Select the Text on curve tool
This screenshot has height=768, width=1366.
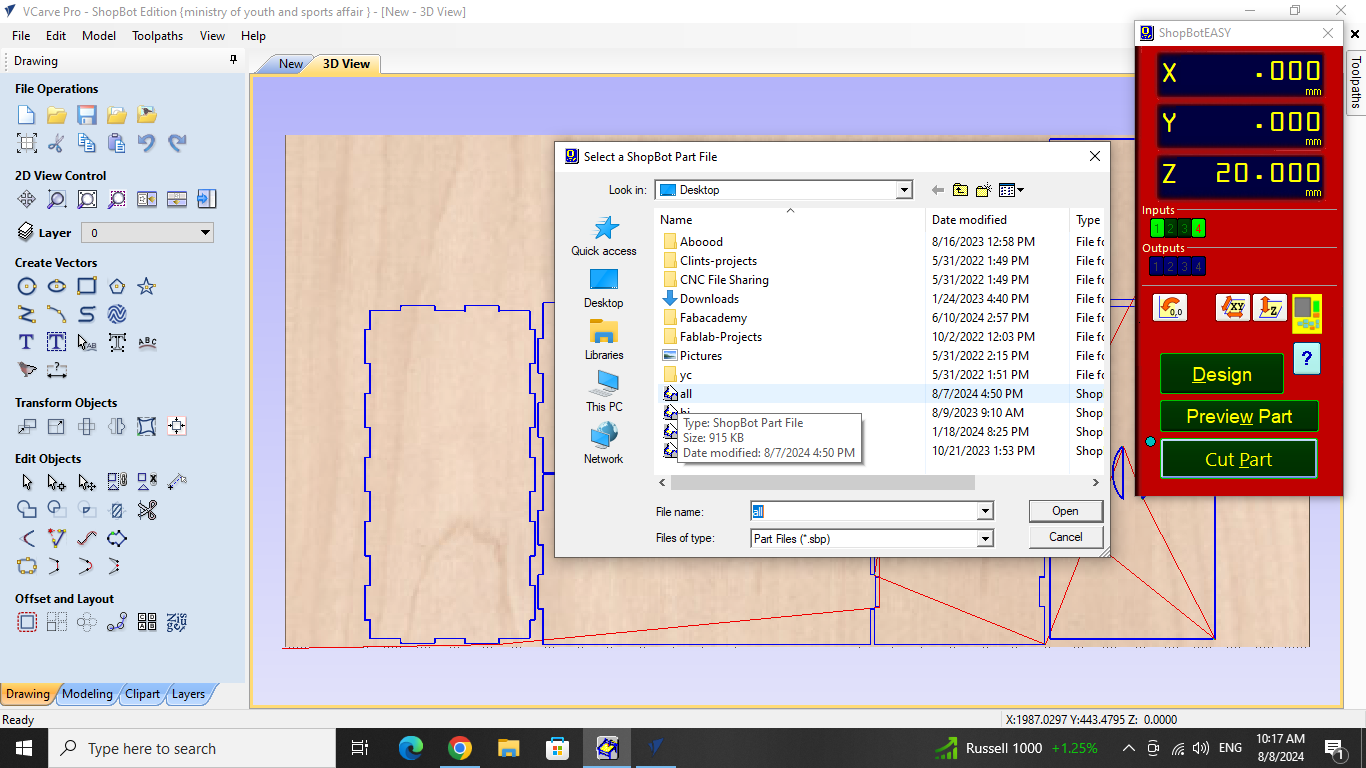click(147, 342)
